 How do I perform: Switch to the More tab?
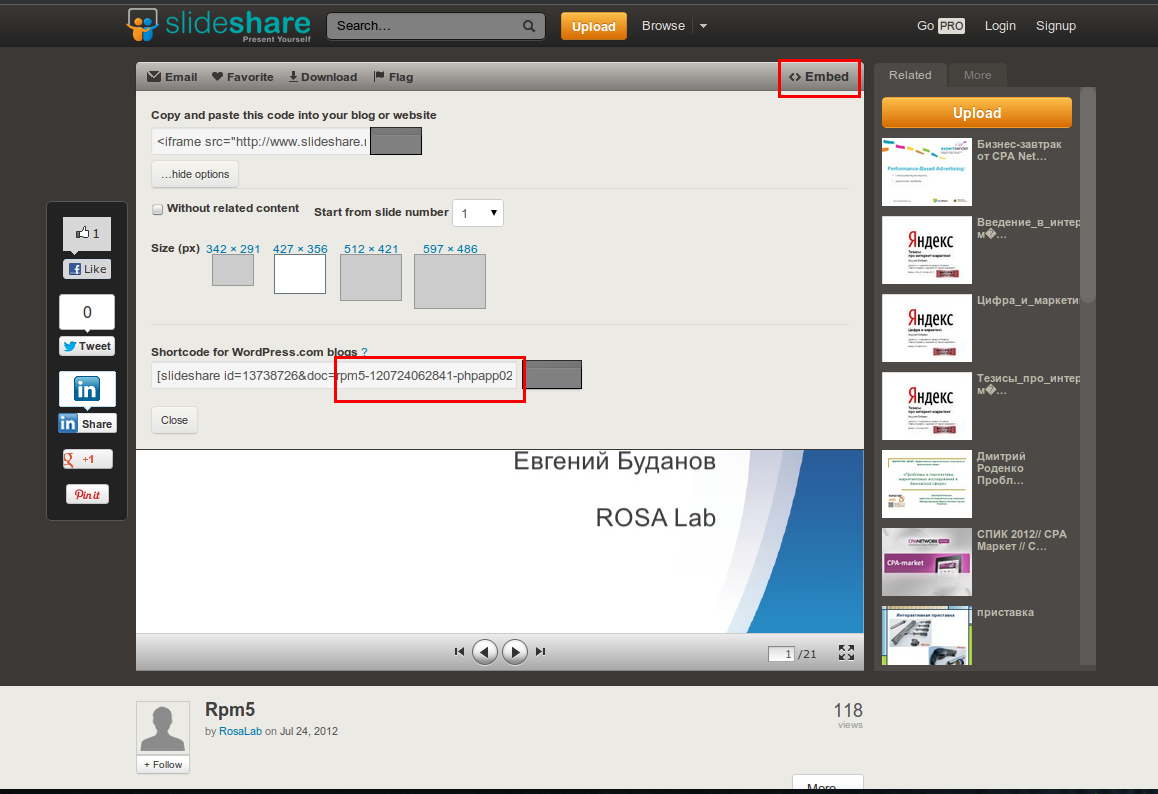977,75
